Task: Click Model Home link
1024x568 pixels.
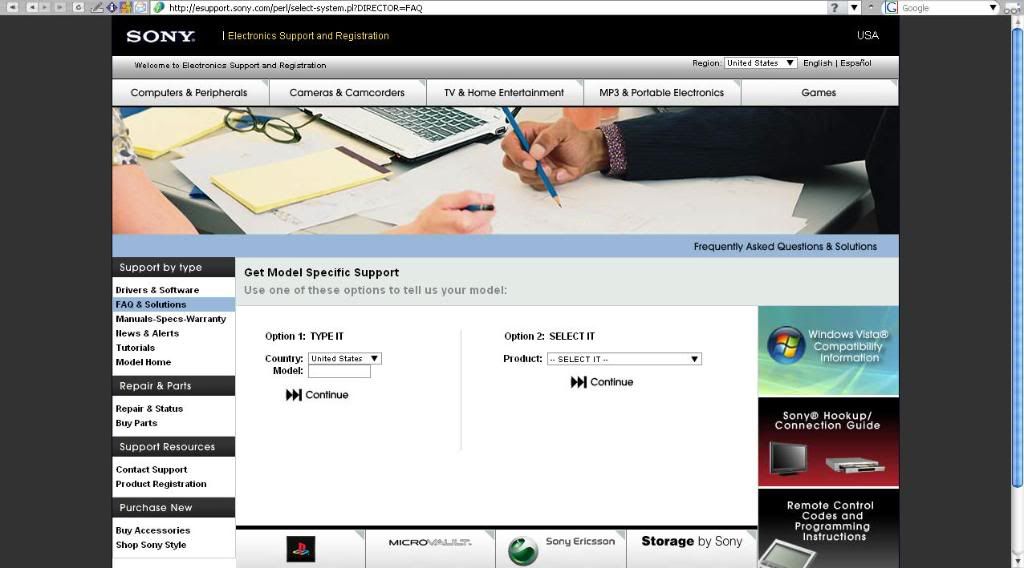Action: [143, 362]
